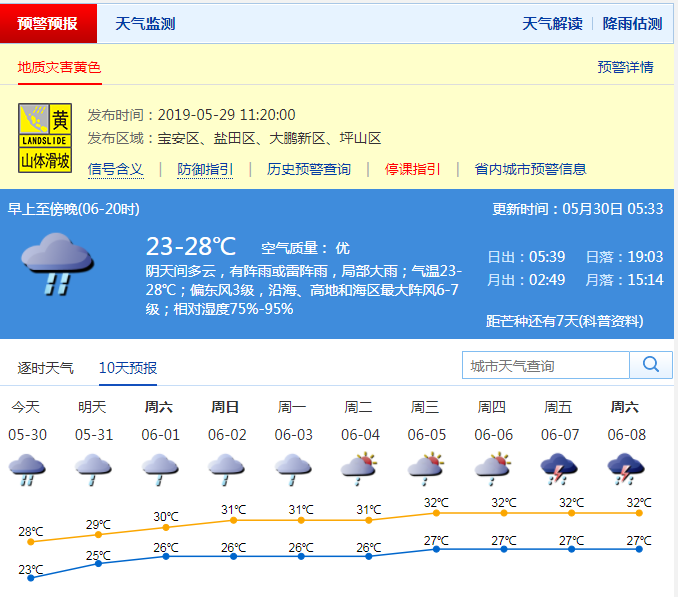
Task: Click the 06-08 Saturday thunderstorm icon
Action: (x=626, y=469)
